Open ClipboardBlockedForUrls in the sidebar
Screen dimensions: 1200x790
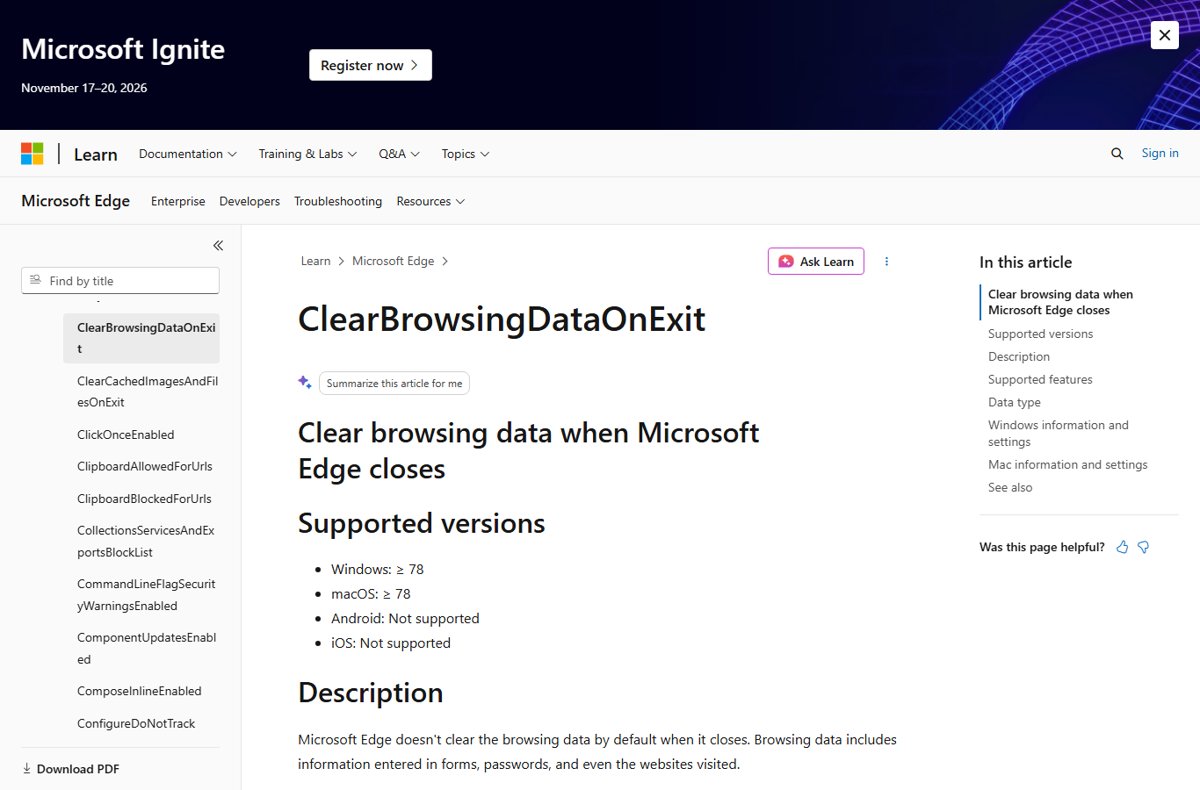tap(144, 499)
